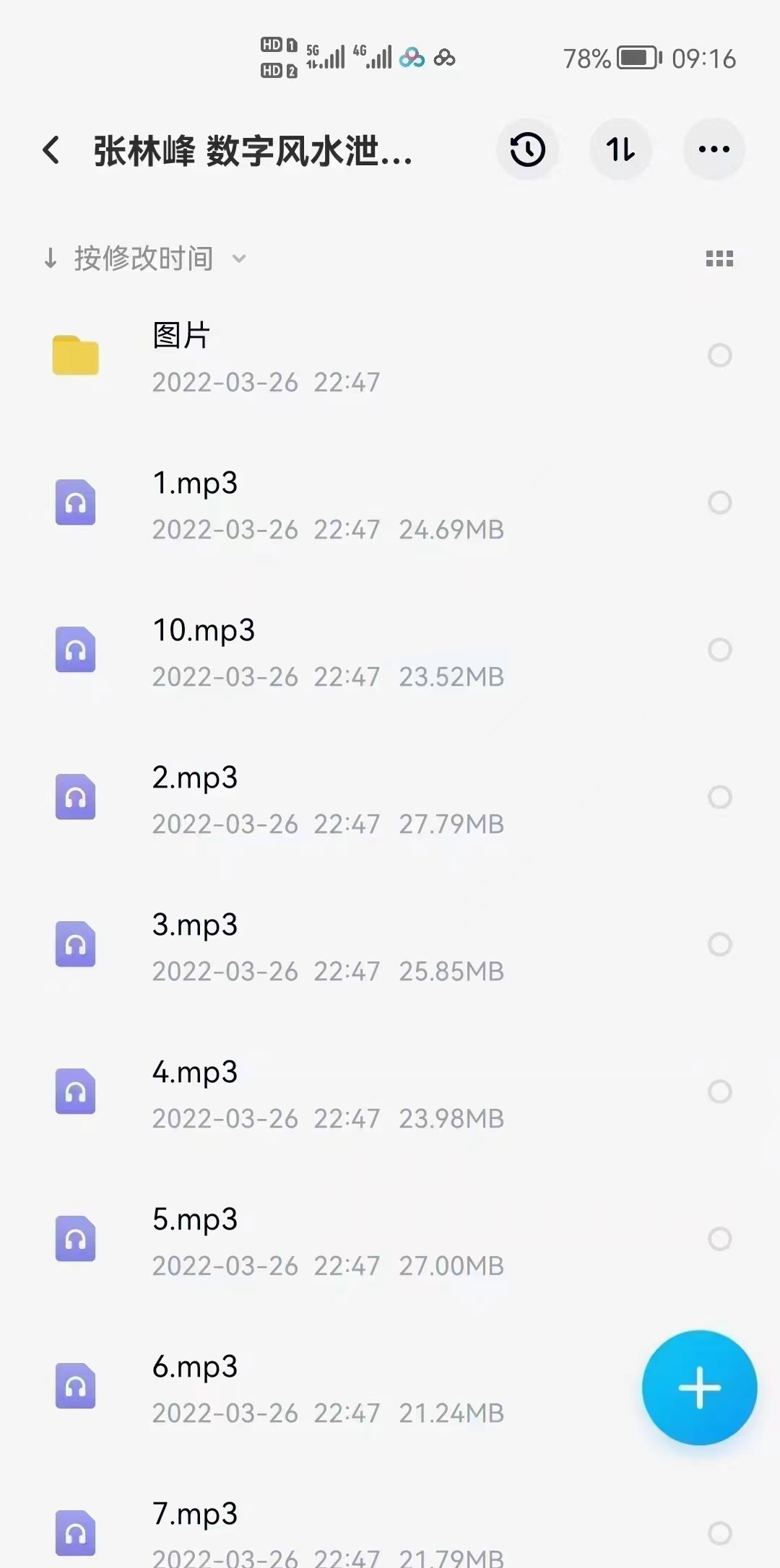The width and height of the screenshot is (780, 1568).
Task: Open the more options (...) menu
Action: [x=714, y=149]
